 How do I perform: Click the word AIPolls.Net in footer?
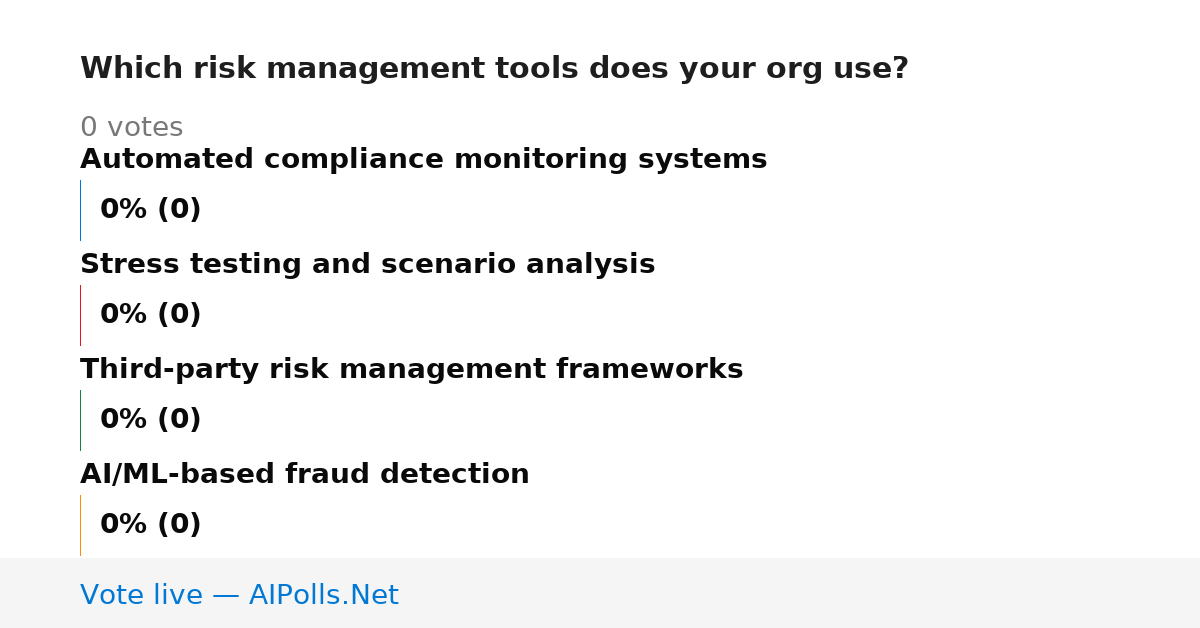pos(323,595)
